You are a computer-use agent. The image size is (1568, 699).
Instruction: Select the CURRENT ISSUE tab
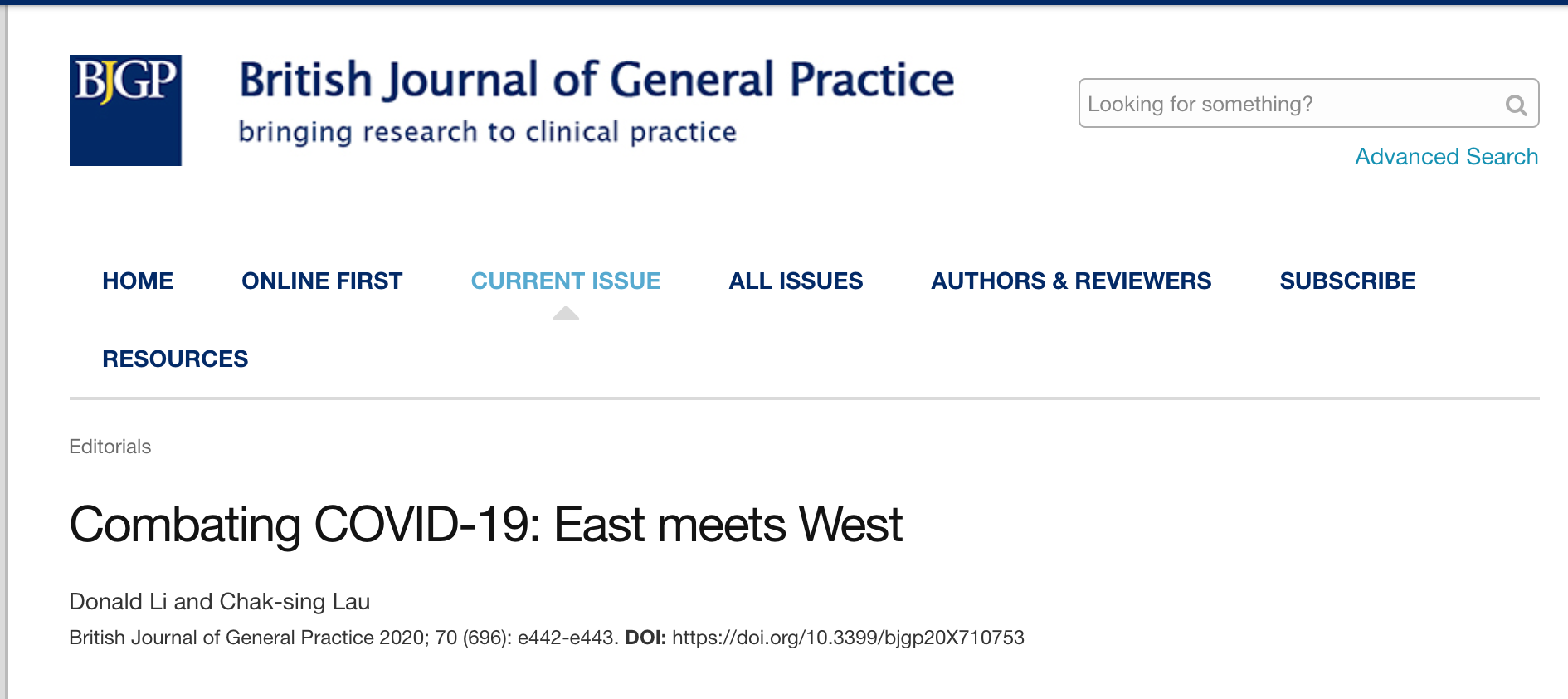pos(566,281)
